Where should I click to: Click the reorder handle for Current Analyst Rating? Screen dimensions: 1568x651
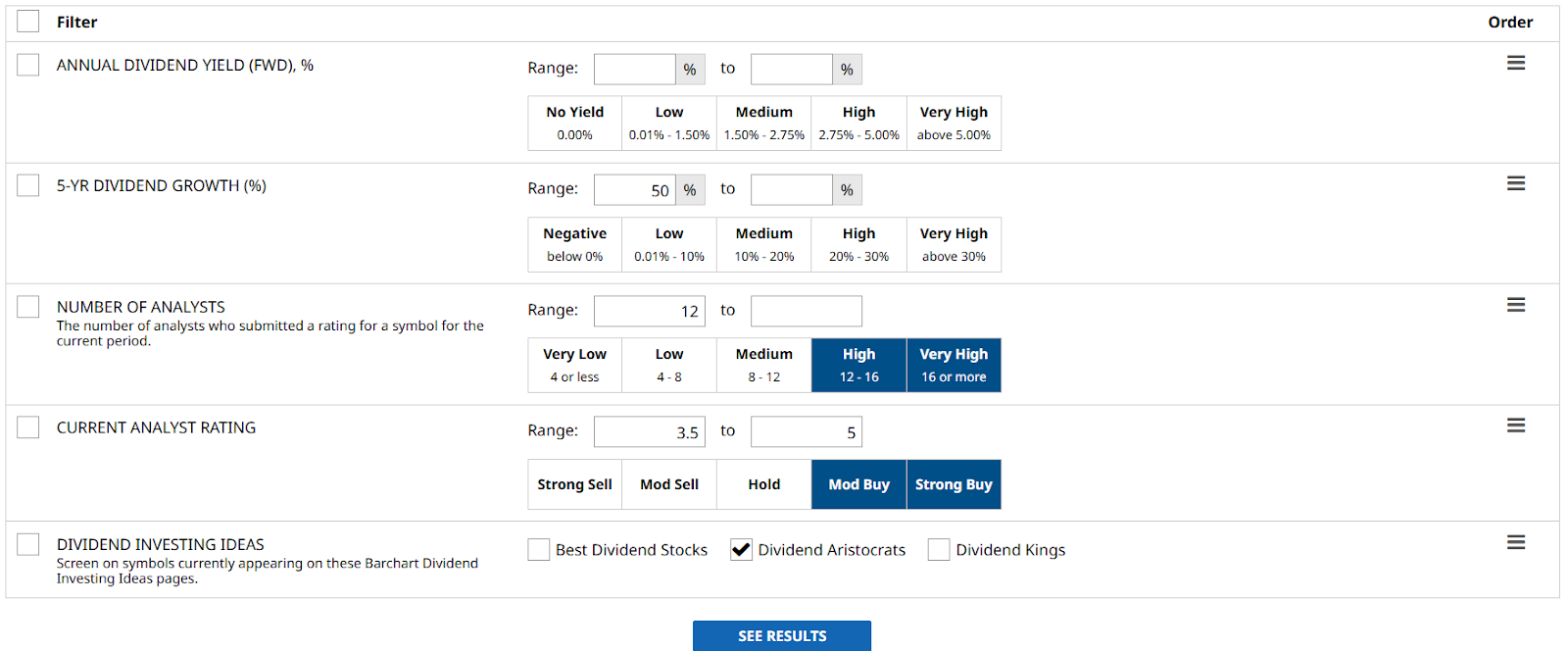pyautogui.click(x=1515, y=426)
